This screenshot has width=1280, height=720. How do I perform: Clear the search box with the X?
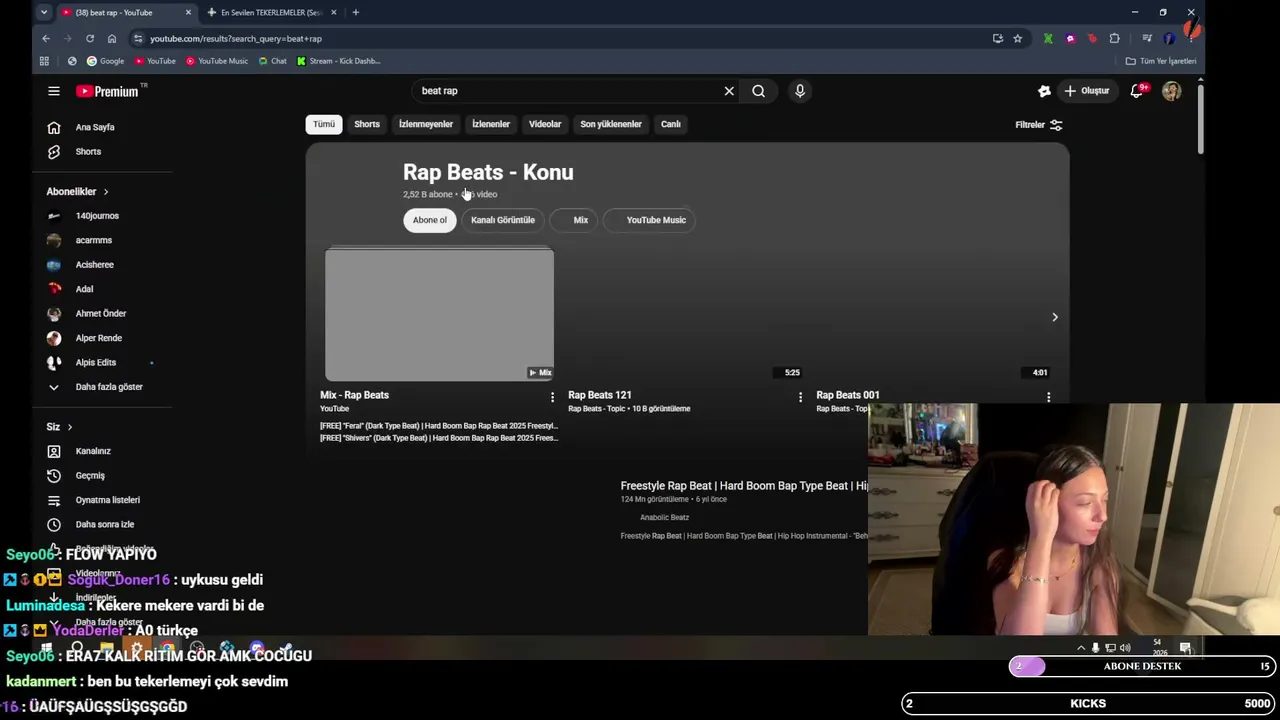(x=729, y=91)
